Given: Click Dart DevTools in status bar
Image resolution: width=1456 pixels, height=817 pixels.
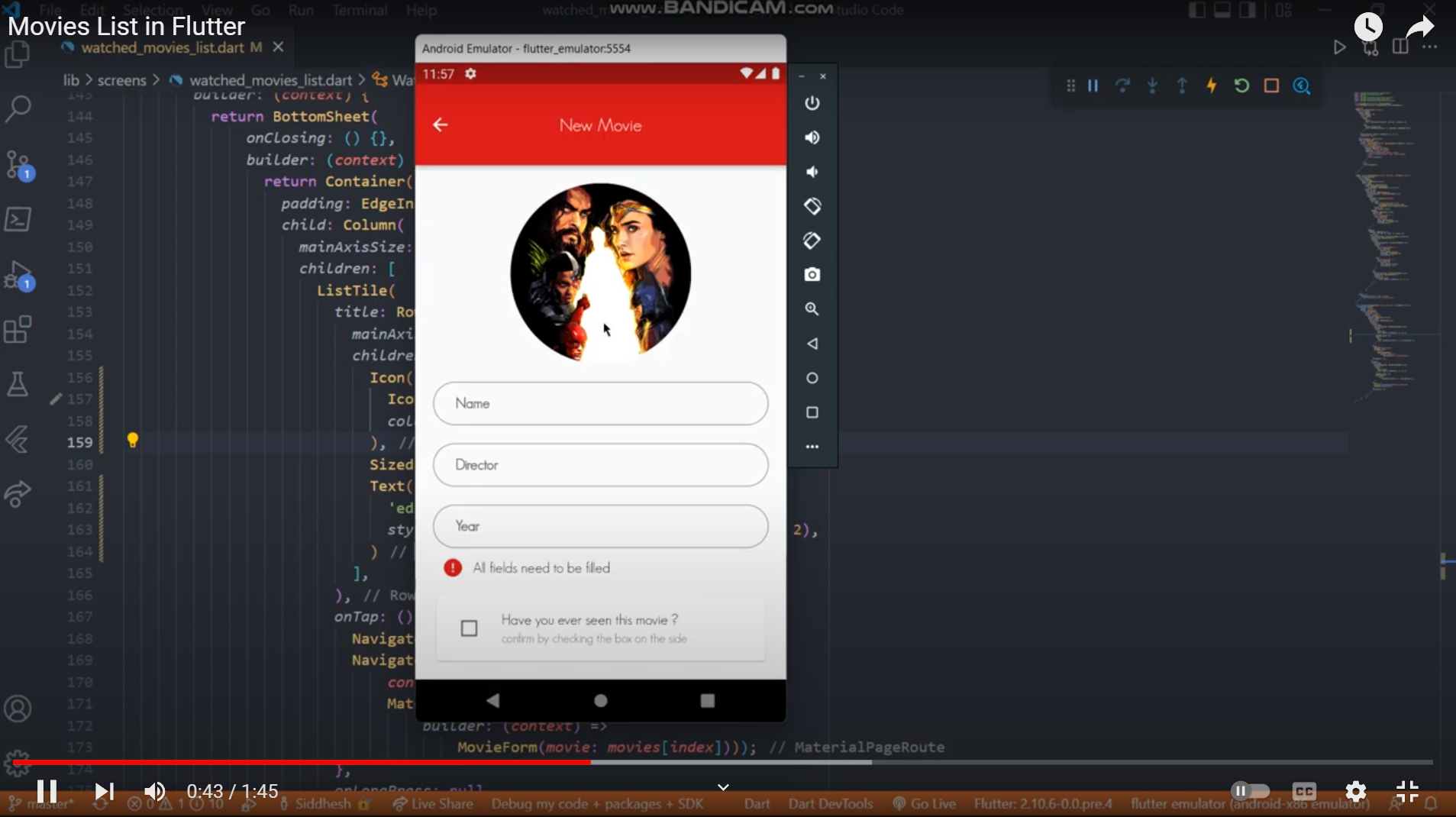Looking at the screenshot, I should pos(831,804).
